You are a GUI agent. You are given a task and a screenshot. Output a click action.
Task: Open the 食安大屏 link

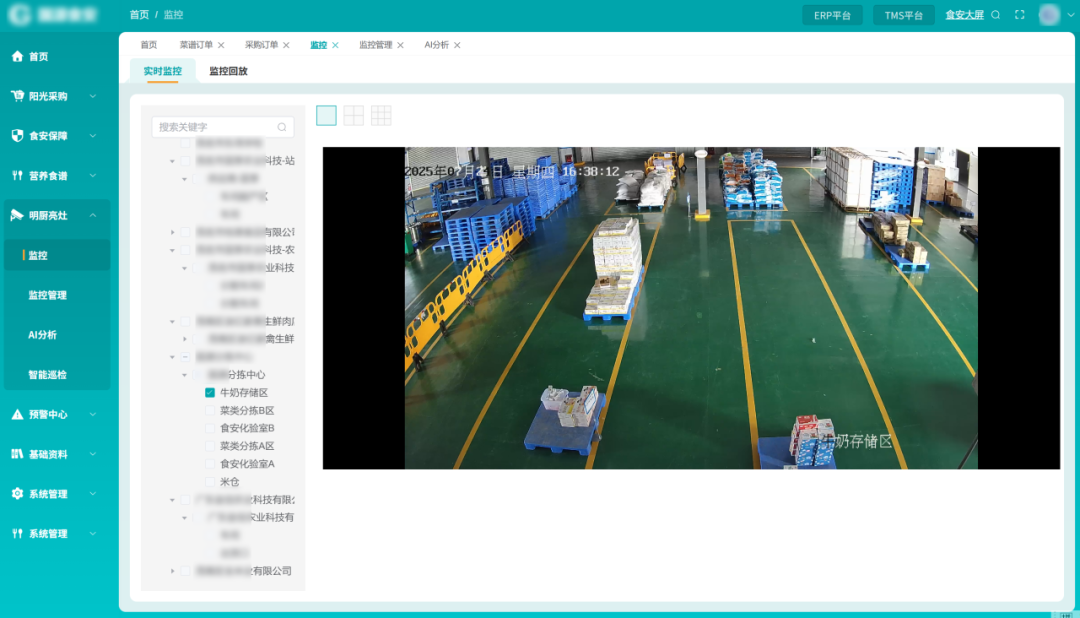(x=964, y=15)
